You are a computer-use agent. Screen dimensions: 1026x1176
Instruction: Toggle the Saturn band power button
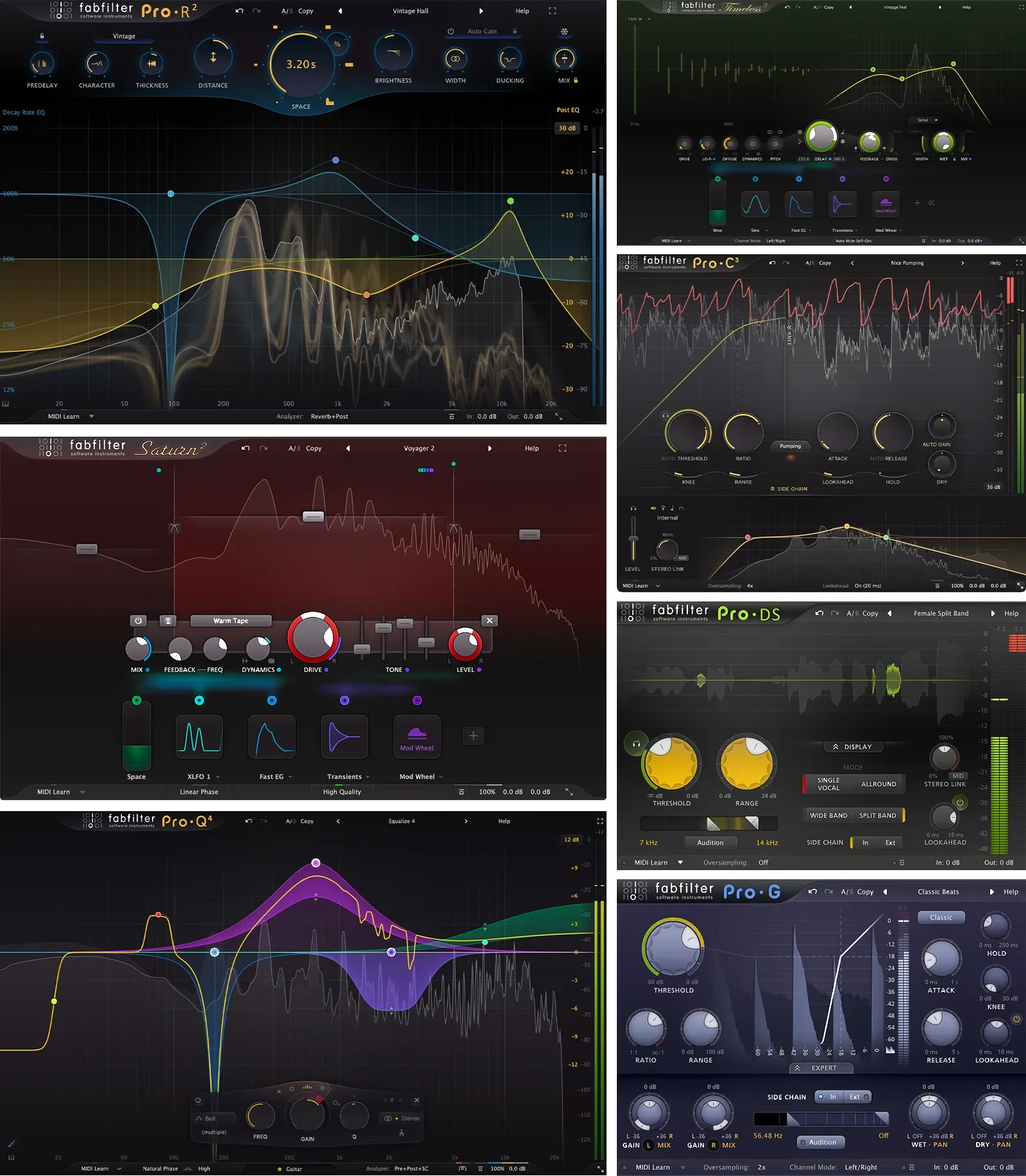pos(138,621)
